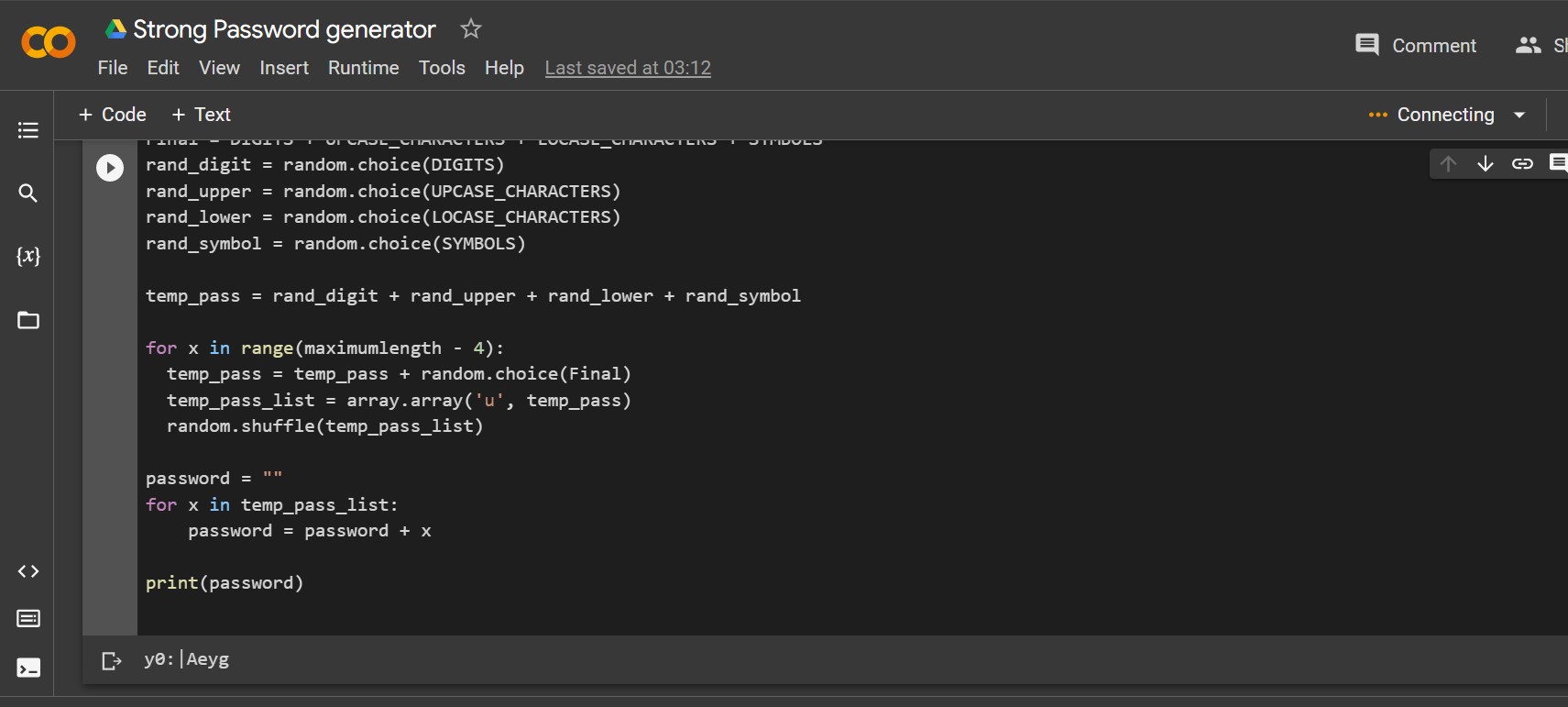The image size is (1568, 707).
Task: Click the rand_digit = random.choice(DIGITS) line
Action: pos(325,165)
